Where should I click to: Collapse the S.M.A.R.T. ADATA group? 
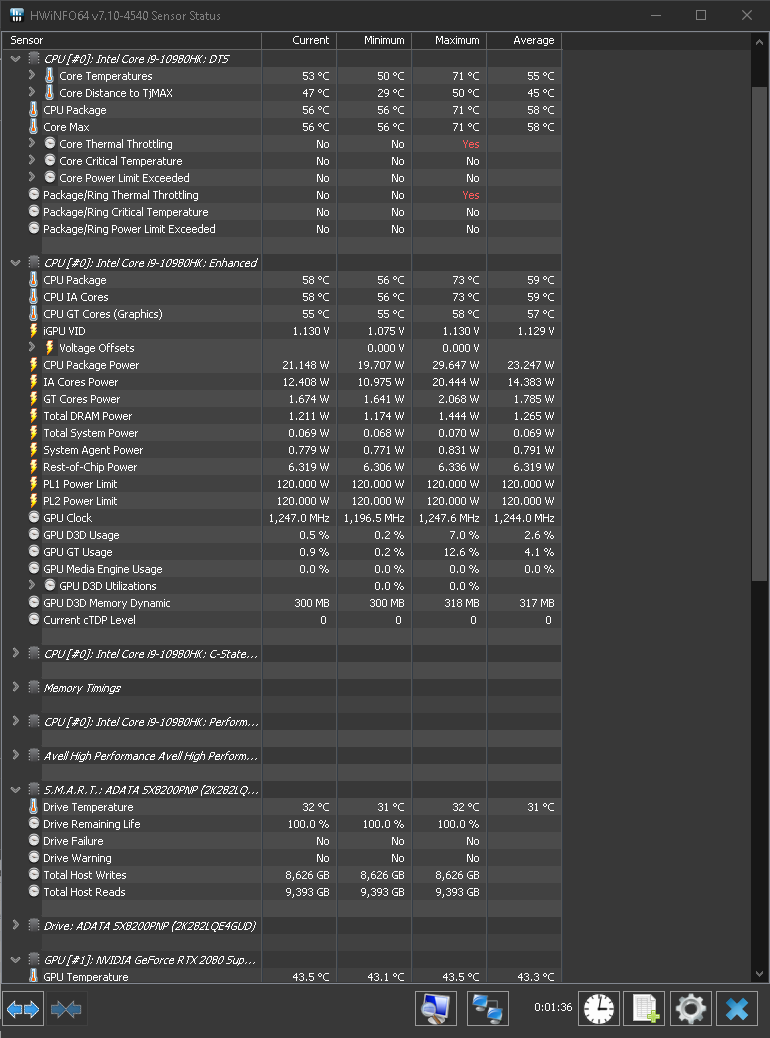click(x=15, y=790)
